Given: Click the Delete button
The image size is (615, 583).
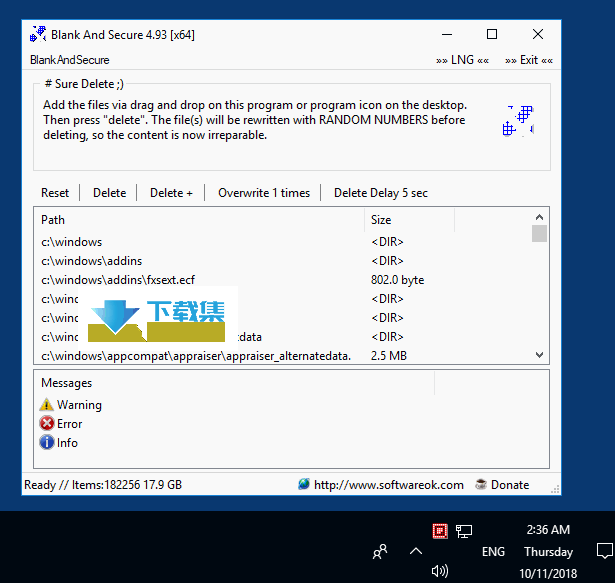Looking at the screenshot, I should [x=109, y=193].
